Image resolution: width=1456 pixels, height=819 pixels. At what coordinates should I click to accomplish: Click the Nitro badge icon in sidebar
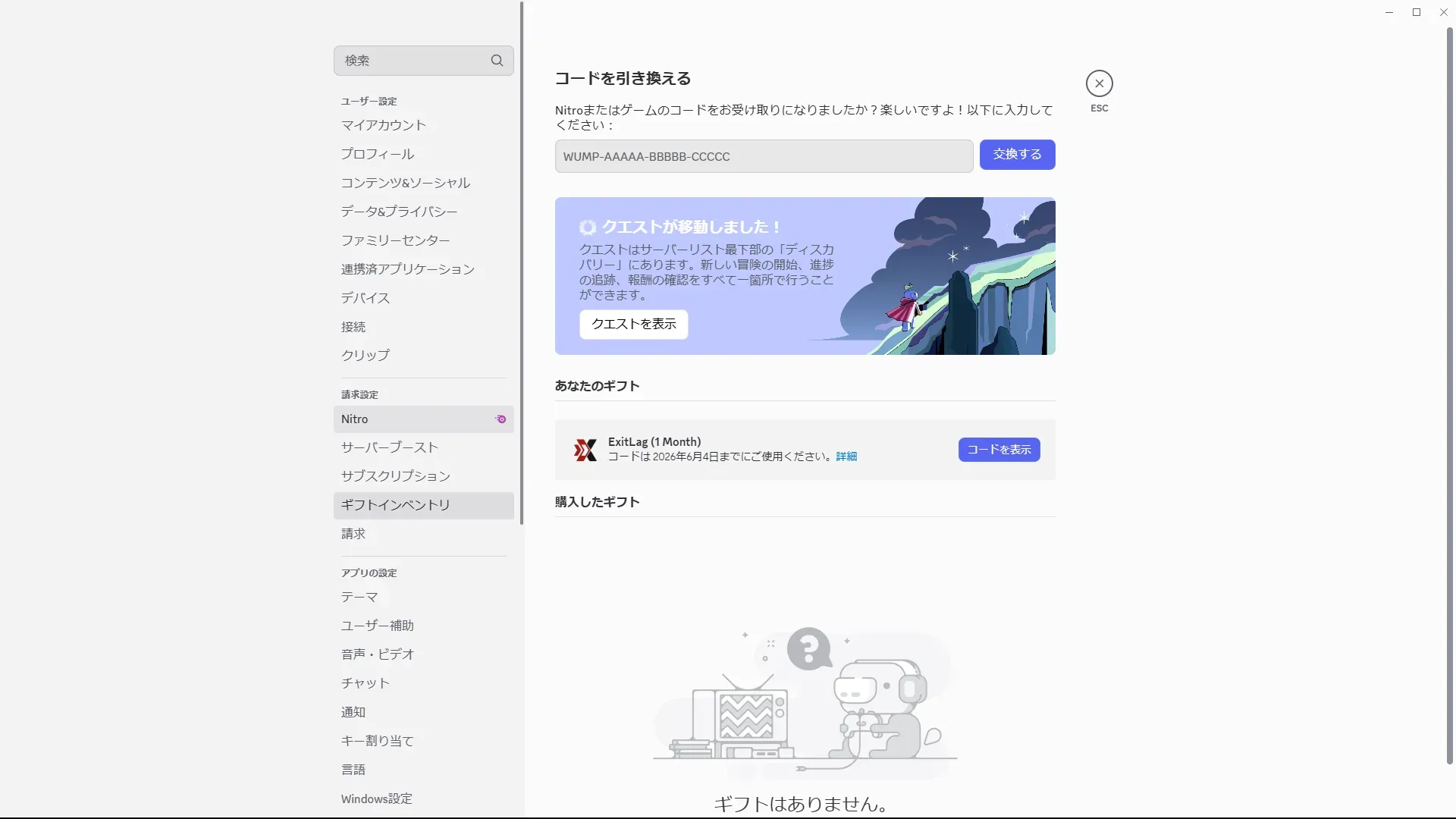click(500, 419)
